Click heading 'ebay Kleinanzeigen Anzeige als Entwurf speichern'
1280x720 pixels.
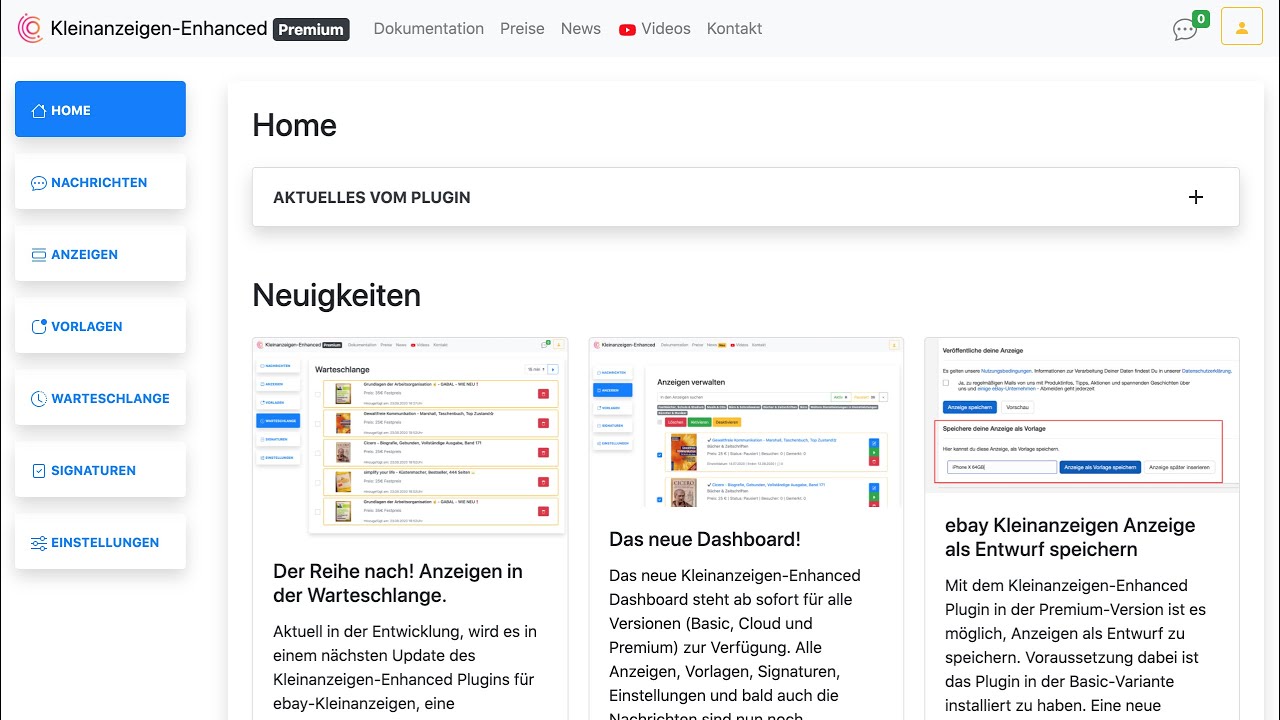pos(1070,537)
